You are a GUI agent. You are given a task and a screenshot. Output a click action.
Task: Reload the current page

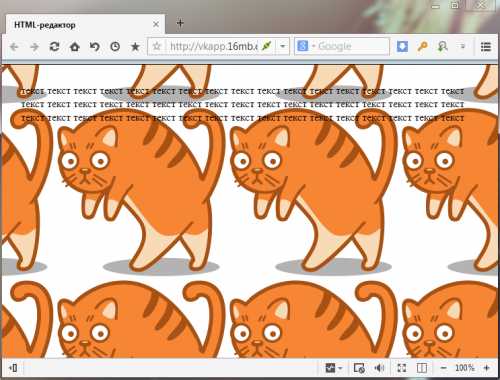click(54, 46)
